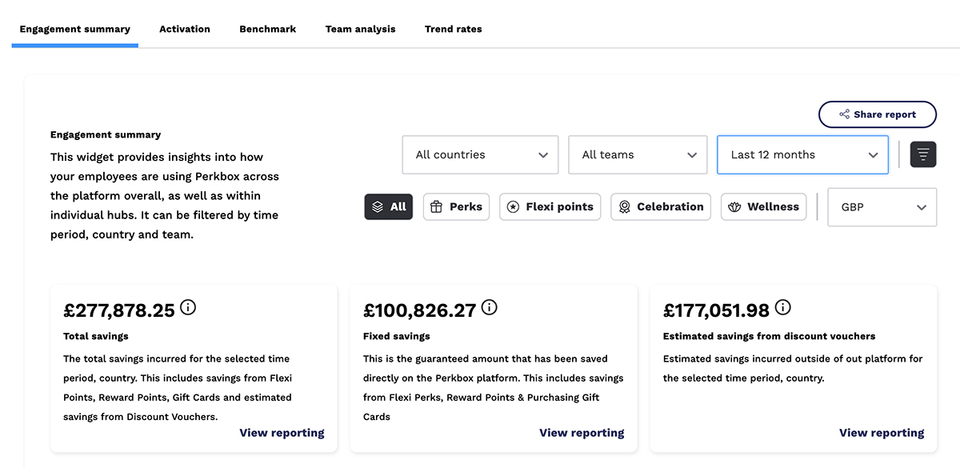Toggle the All hubs filter chip
This screenshot has width=960, height=468.
click(388, 207)
